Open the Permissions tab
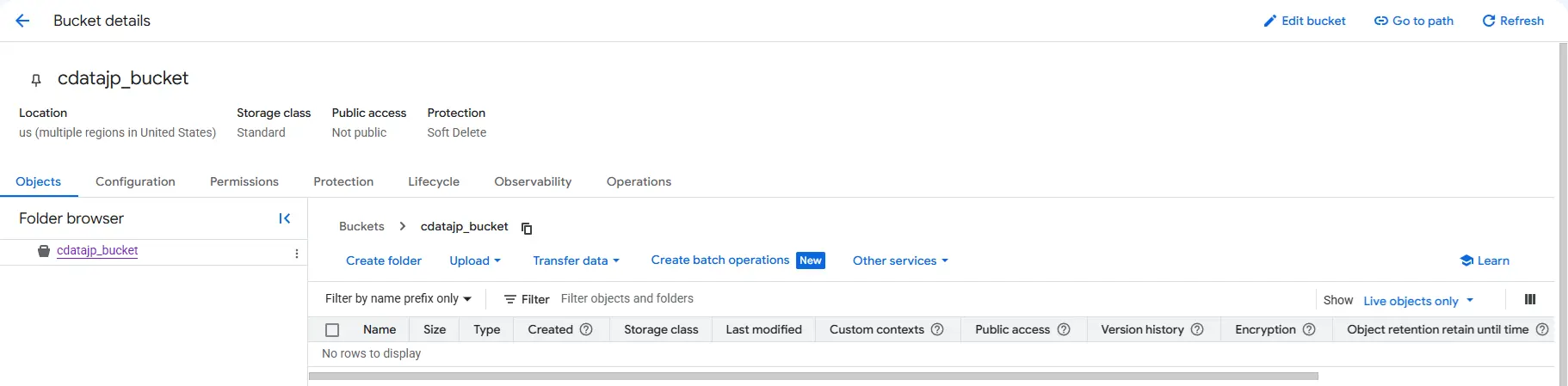The width and height of the screenshot is (1568, 386). tap(244, 181)
